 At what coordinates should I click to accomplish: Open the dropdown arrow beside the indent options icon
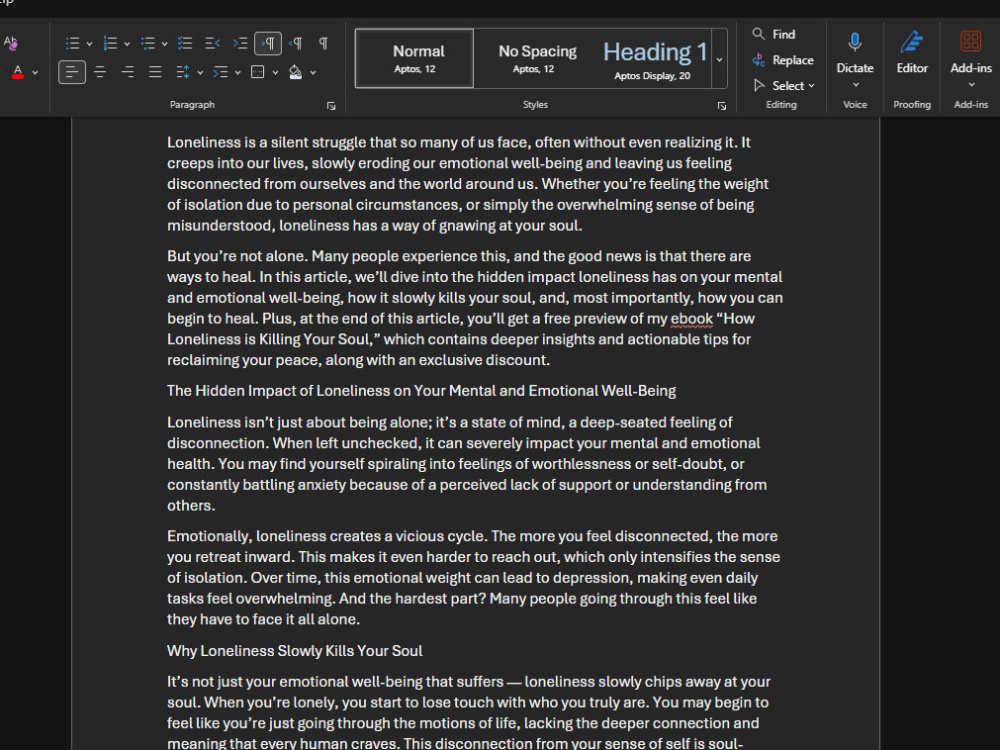(238, 73)
